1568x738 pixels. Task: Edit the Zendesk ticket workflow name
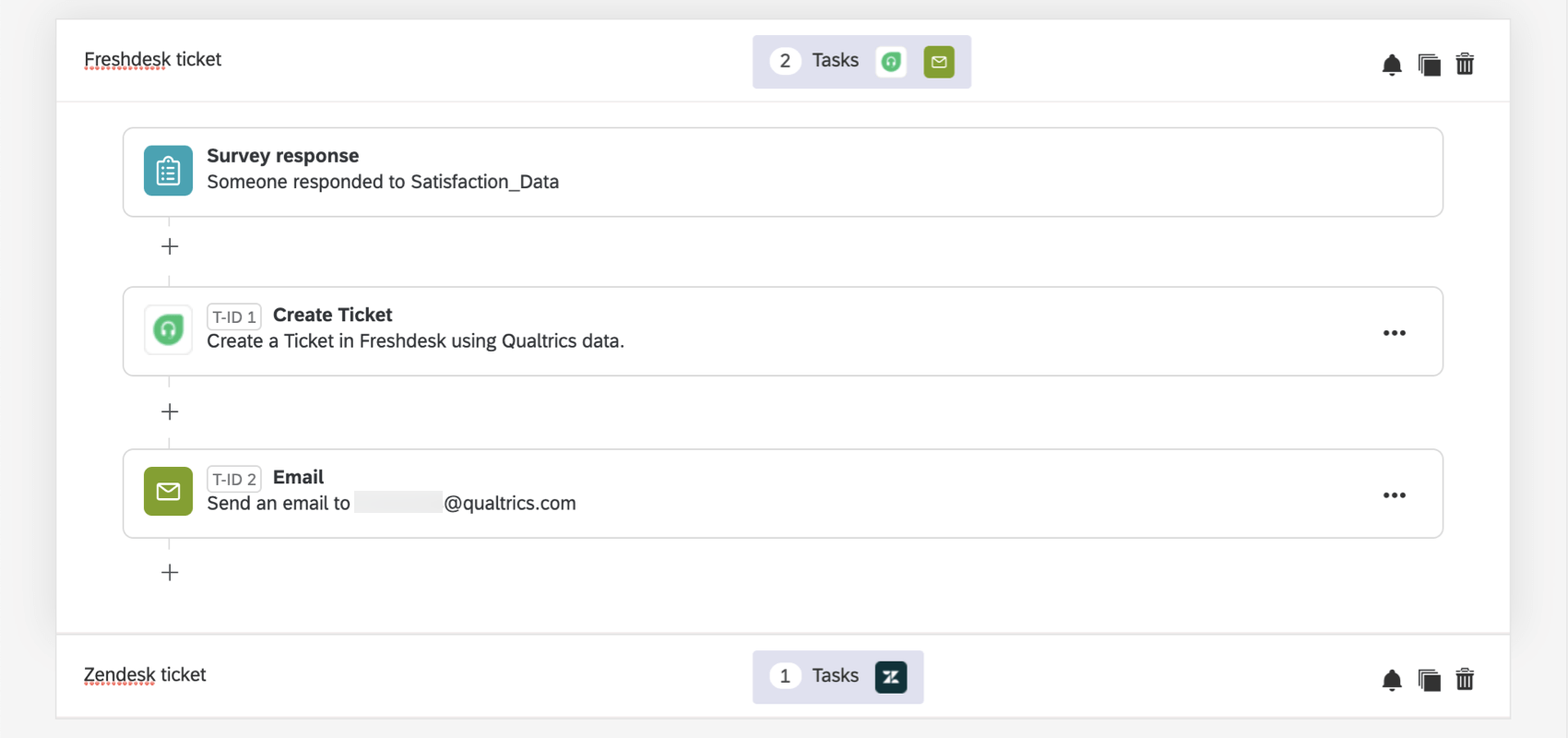pyautogui.click(x=145, y=675)
